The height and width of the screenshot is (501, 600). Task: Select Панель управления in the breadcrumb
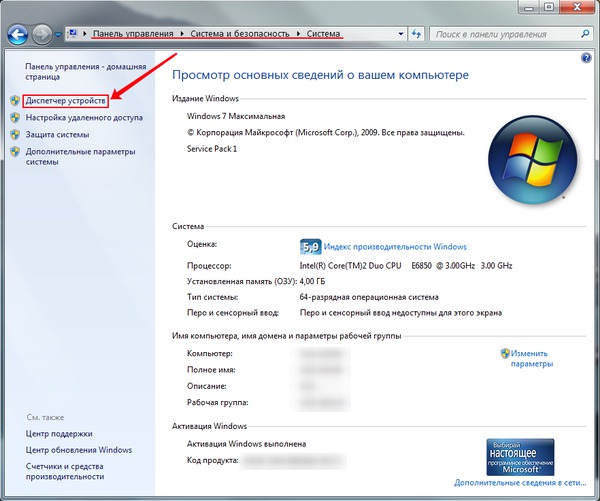pos(133,34)
